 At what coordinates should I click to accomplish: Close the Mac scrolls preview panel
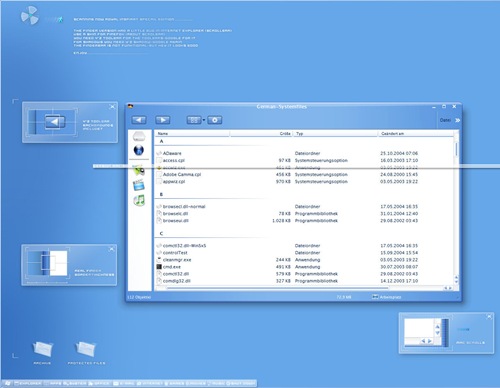point(489,317)
